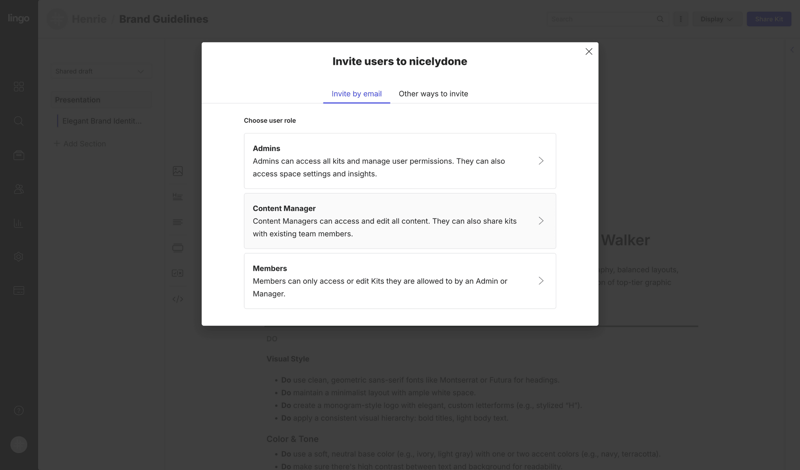Open the Other ways to invite tab
Viewport: 800px width, 470px height.
point(433,94)
